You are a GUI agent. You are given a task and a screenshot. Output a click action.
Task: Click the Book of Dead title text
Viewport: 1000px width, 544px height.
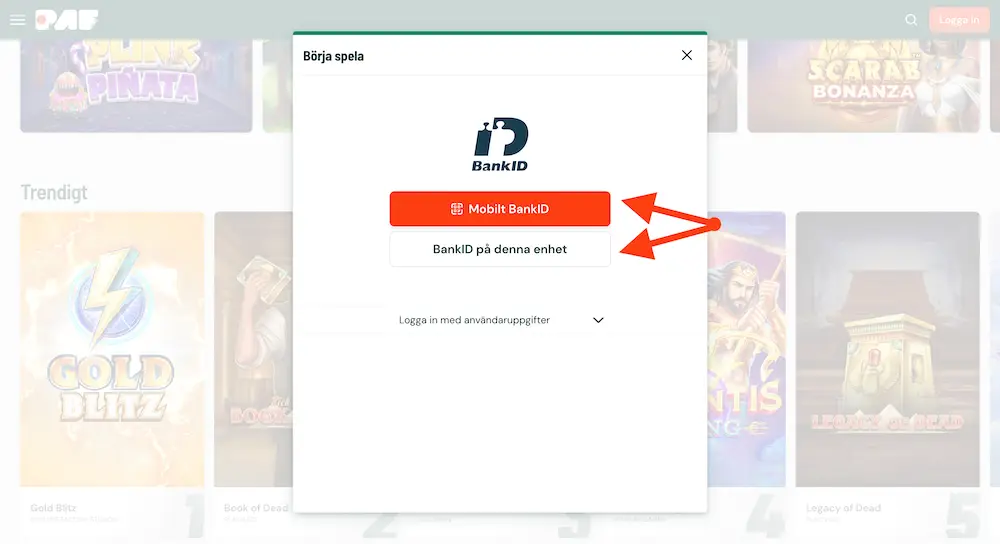[x=256, y=508]
